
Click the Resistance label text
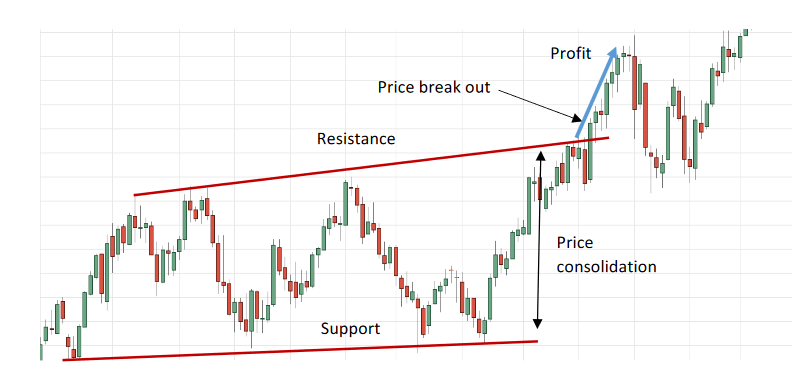click(356, 139)
